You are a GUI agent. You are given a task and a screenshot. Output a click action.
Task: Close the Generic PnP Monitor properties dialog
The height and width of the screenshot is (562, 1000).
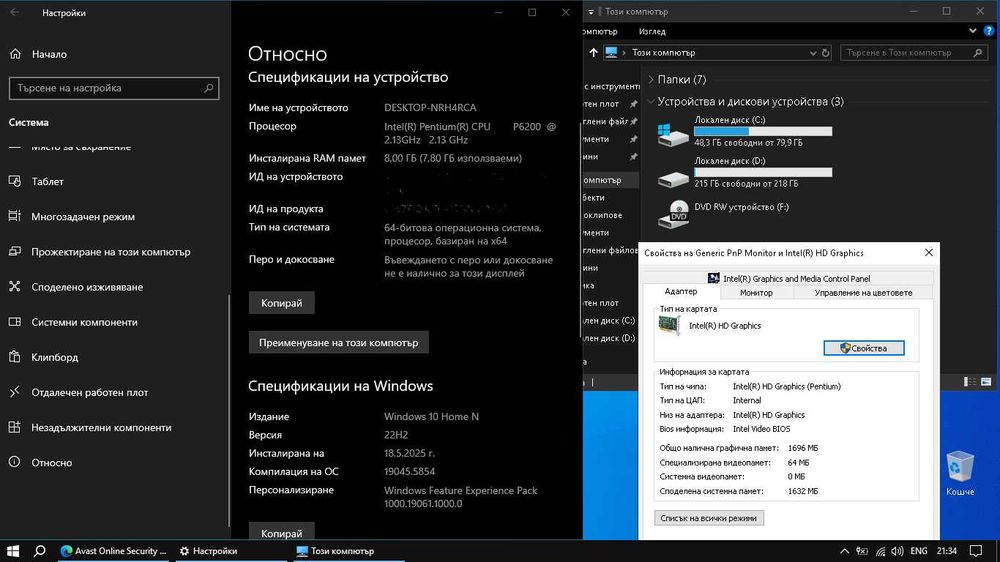929,253
